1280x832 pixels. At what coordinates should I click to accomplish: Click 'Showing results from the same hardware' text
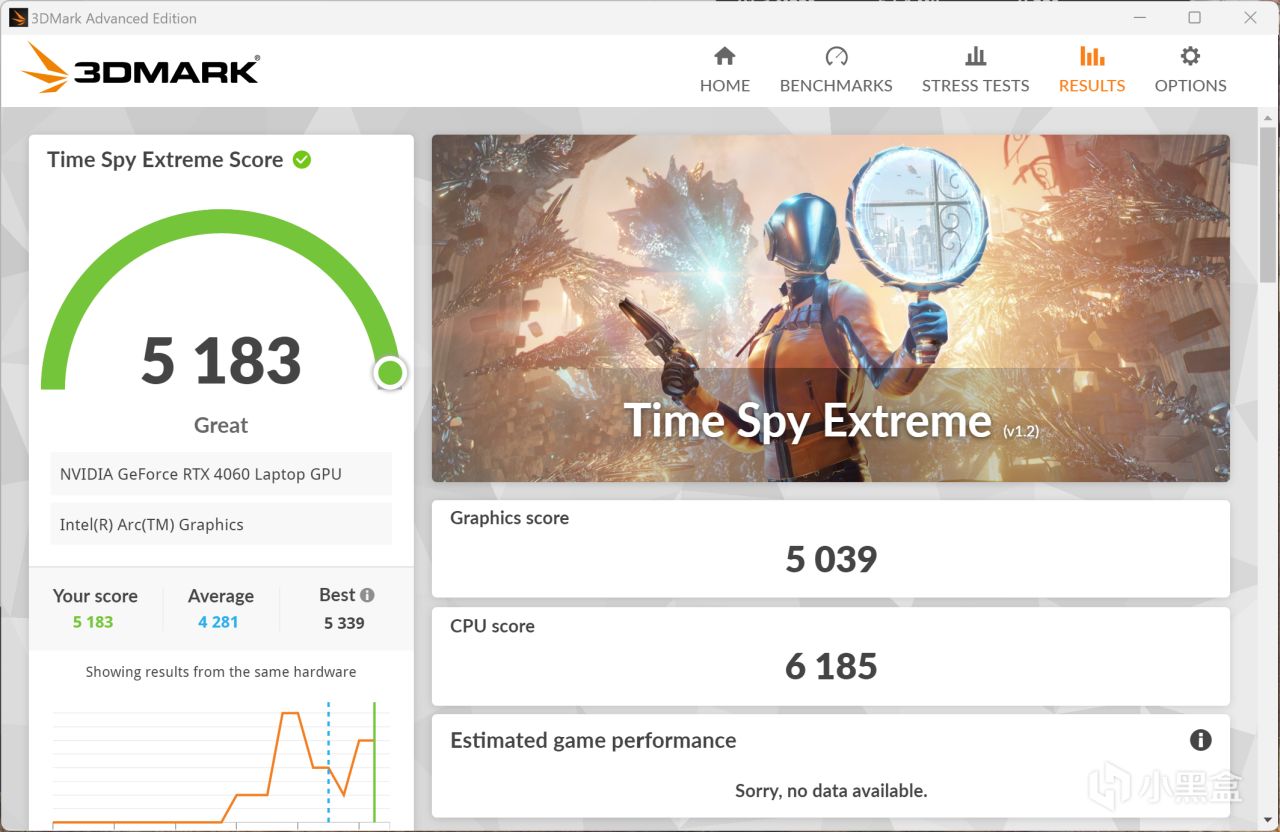221,672
